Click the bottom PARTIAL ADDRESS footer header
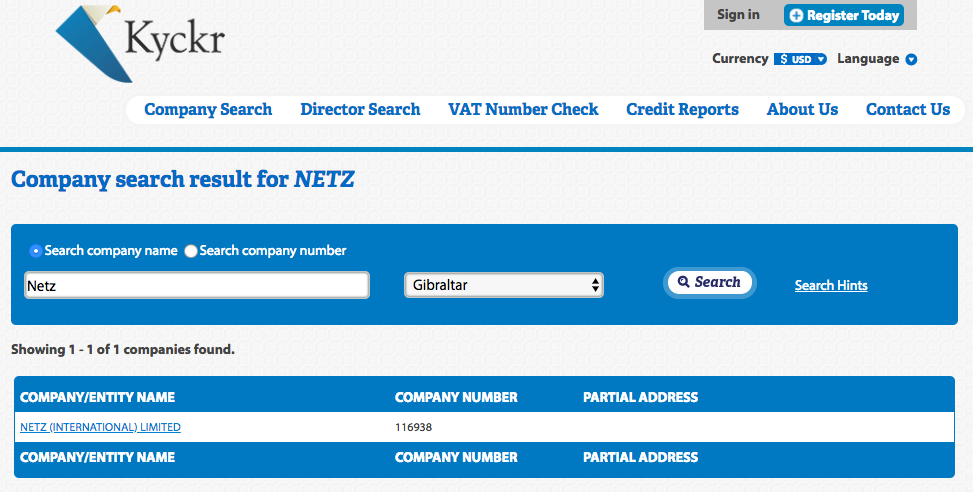This screenshot has height=492, width=973. click(640, 457)
